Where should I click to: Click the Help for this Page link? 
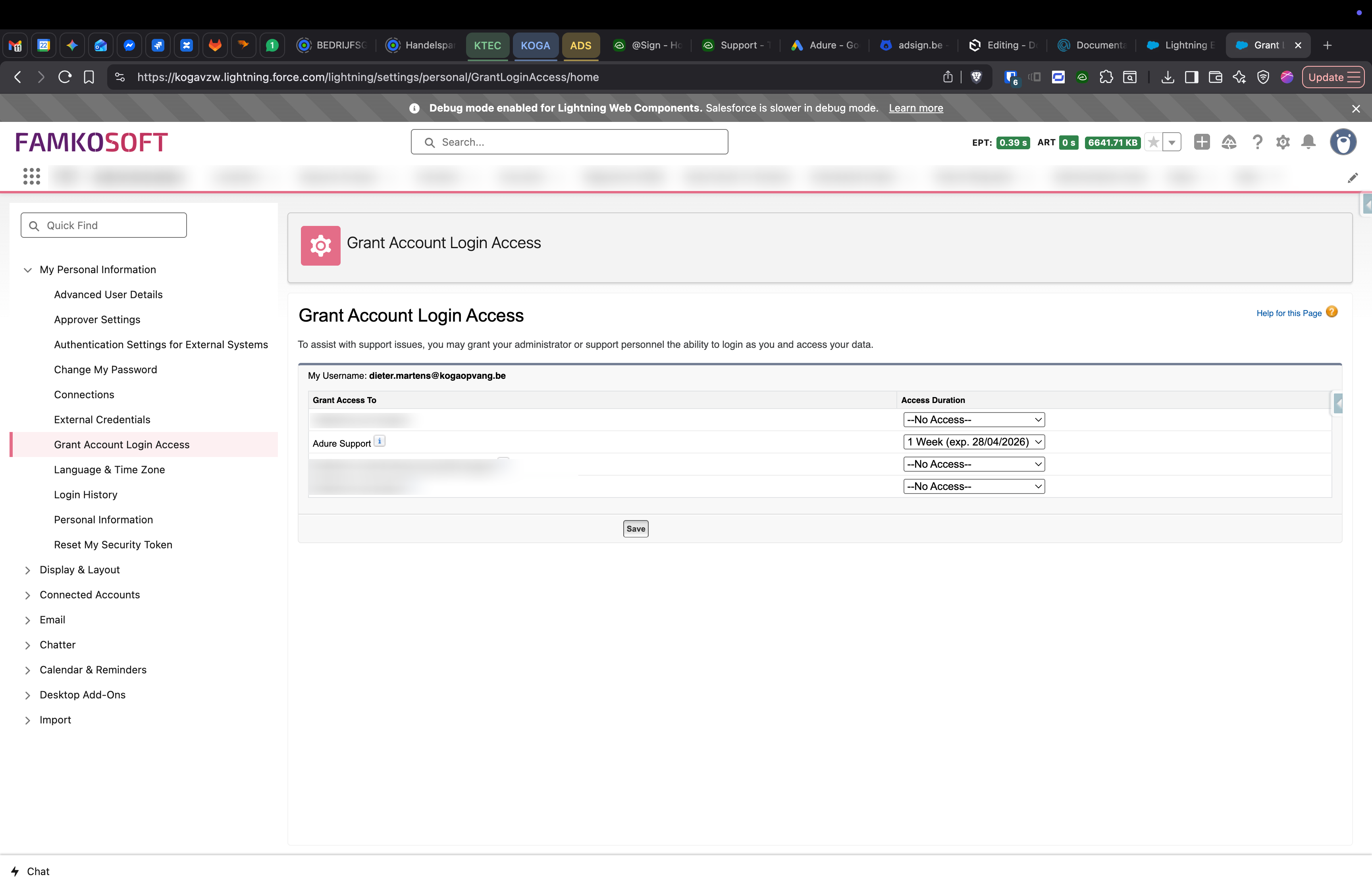tap(1289, 313)
